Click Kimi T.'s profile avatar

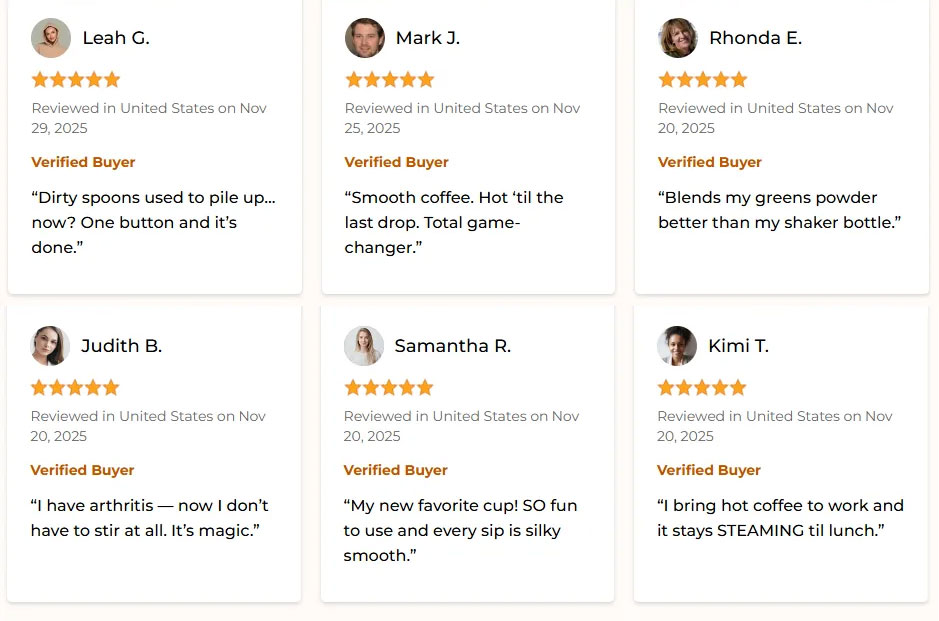pyautogui.click(x=677, y=346)
